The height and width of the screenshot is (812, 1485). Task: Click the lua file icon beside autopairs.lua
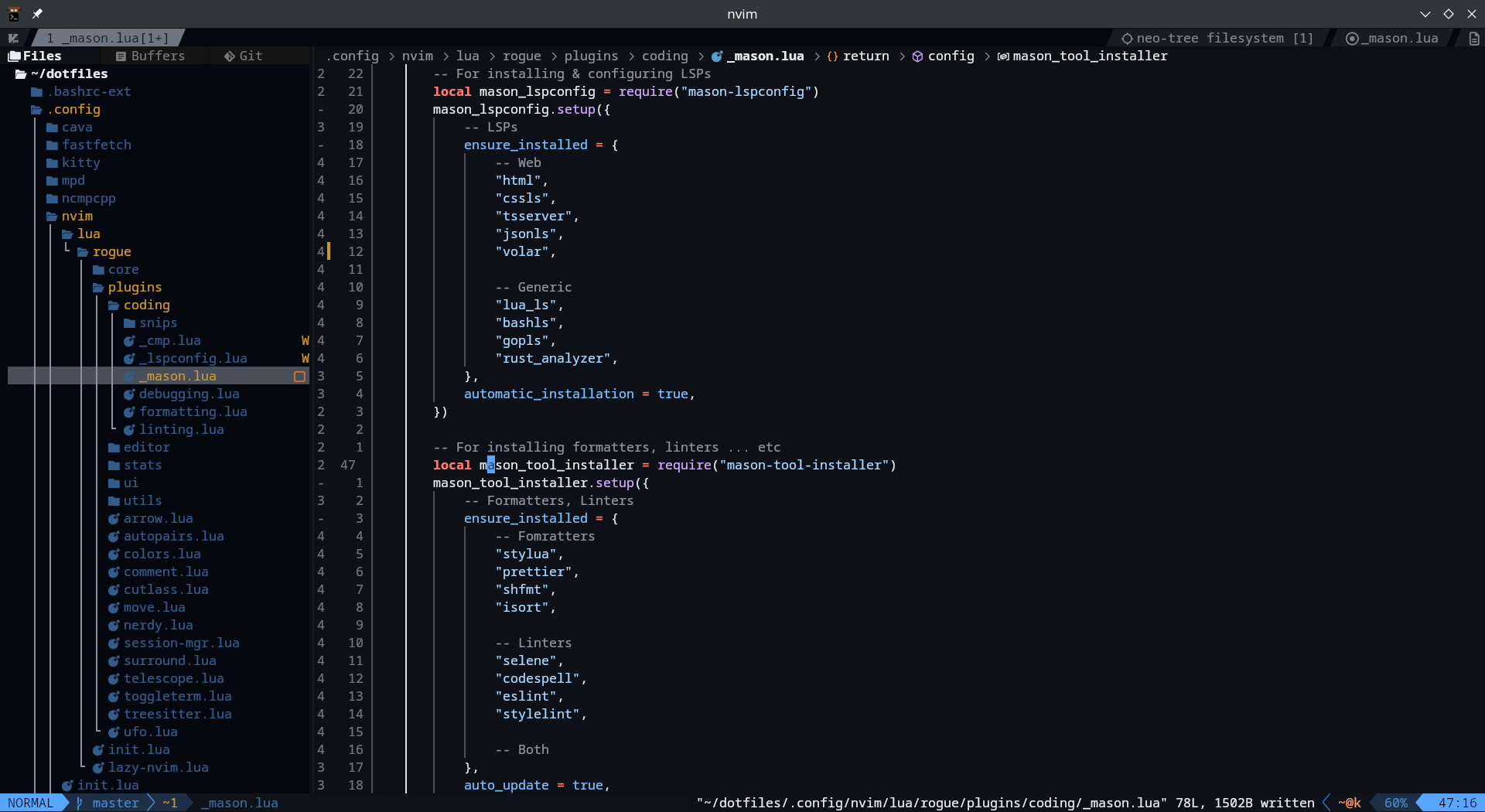point(114,537)
